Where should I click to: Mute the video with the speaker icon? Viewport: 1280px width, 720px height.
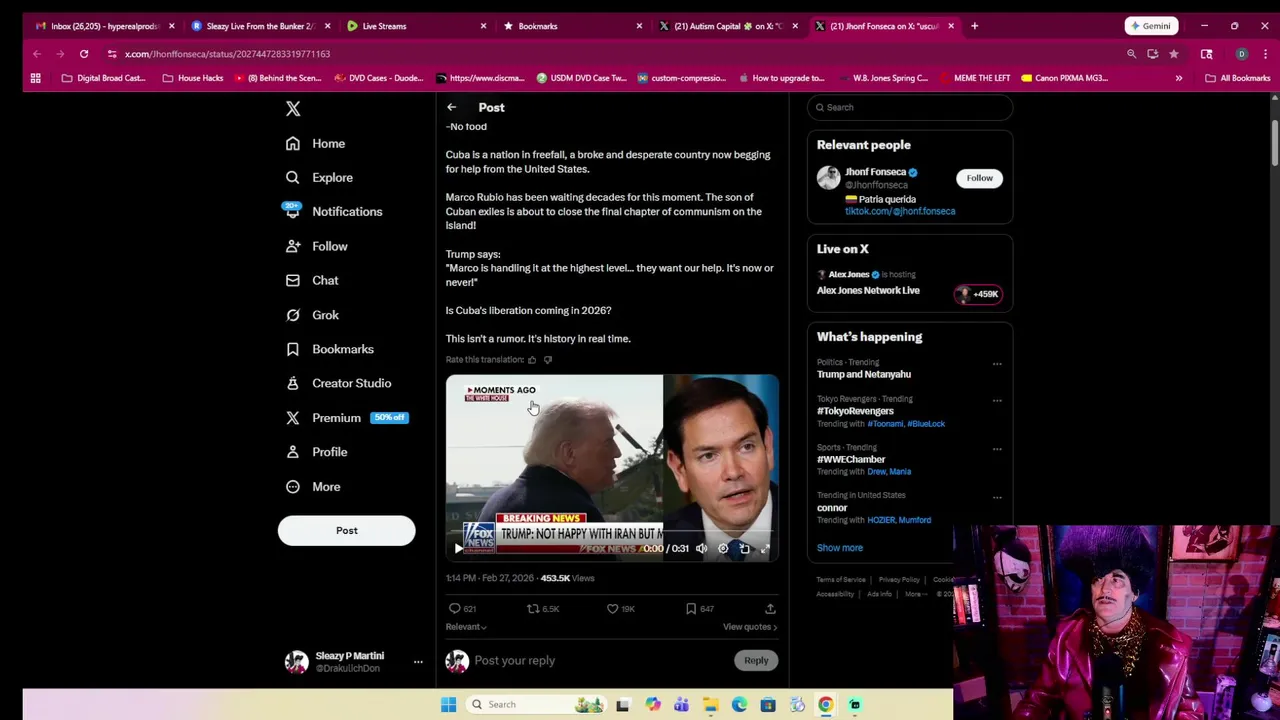tap(702, 548)
